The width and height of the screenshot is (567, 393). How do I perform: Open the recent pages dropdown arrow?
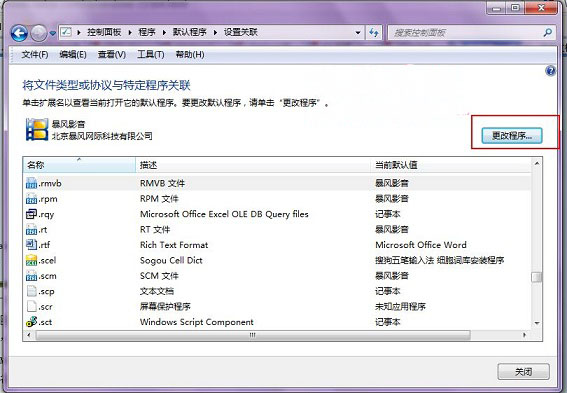(53, 33)
